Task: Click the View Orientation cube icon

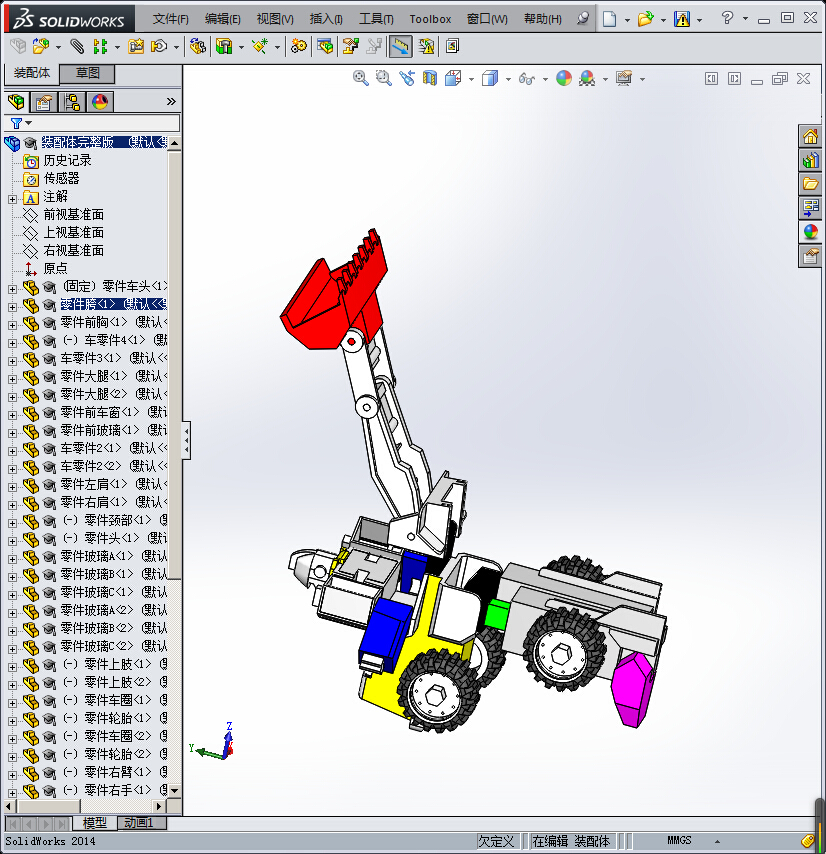Action: coord(453,78)
